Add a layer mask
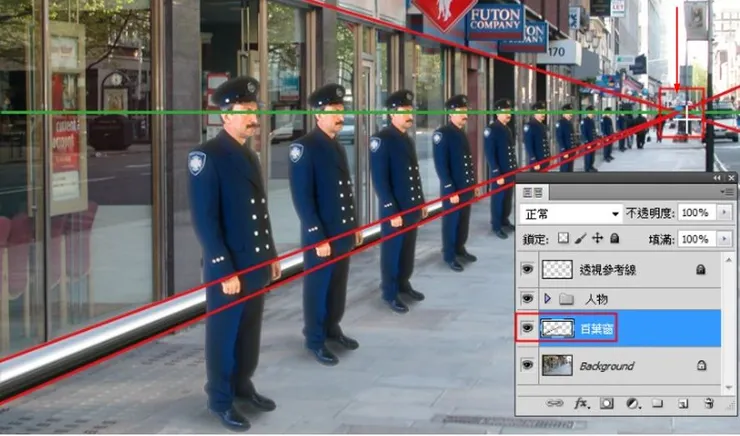The image size is (740, 436). pos(607,403)
